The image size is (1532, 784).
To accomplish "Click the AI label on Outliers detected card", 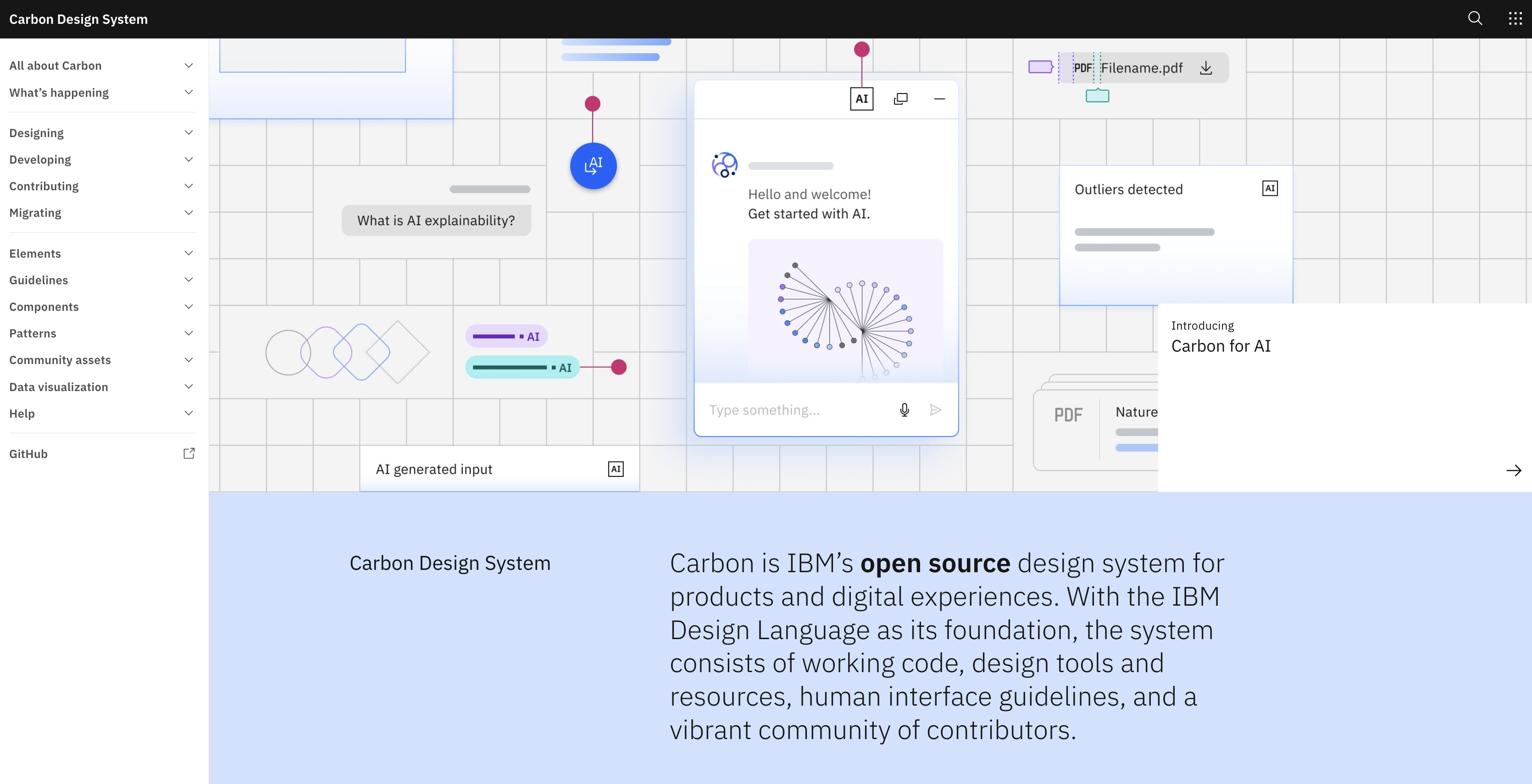I will (1270, 188).
